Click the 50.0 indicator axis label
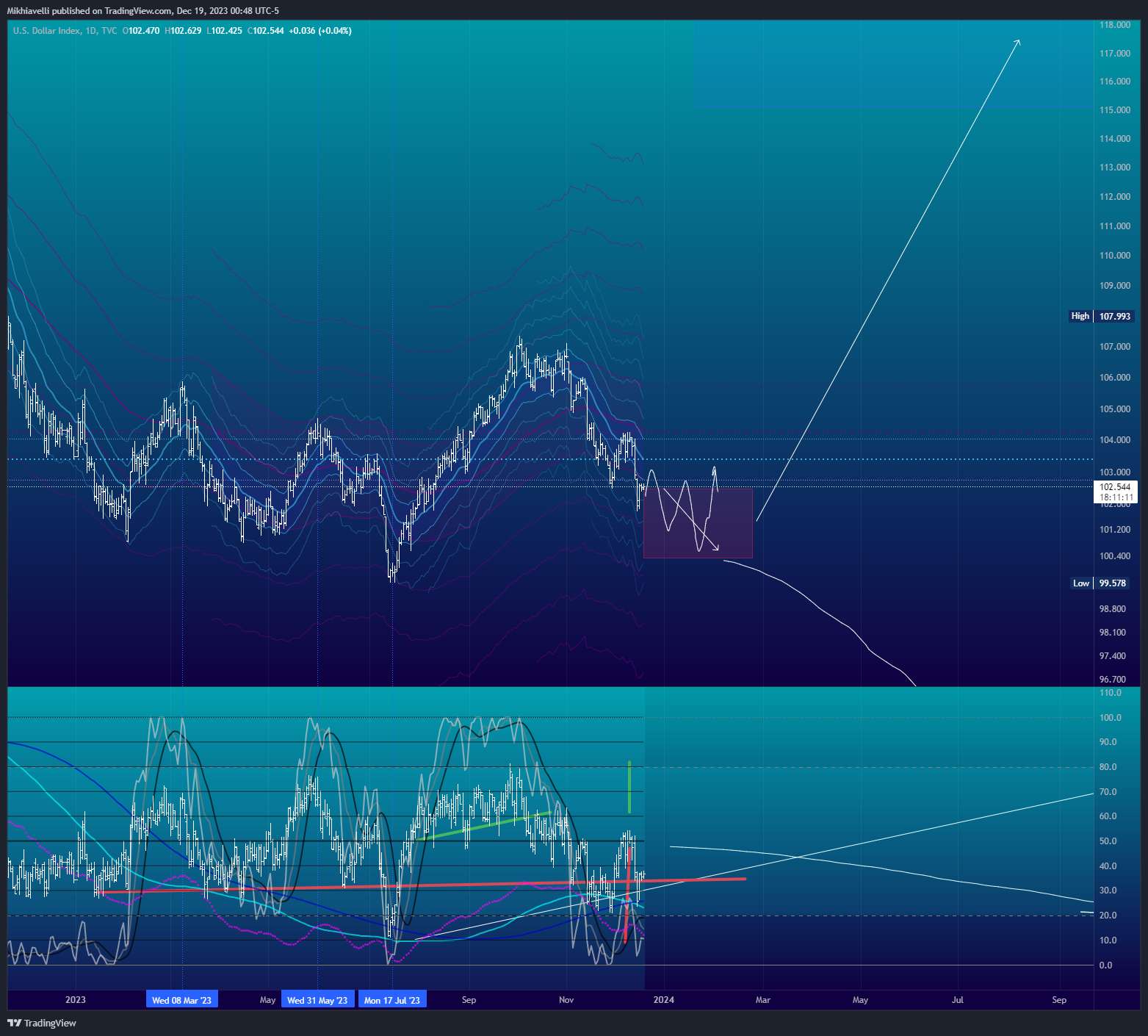The width and height of the screenshot is (1148, 1036). (x=1108, y=841)
